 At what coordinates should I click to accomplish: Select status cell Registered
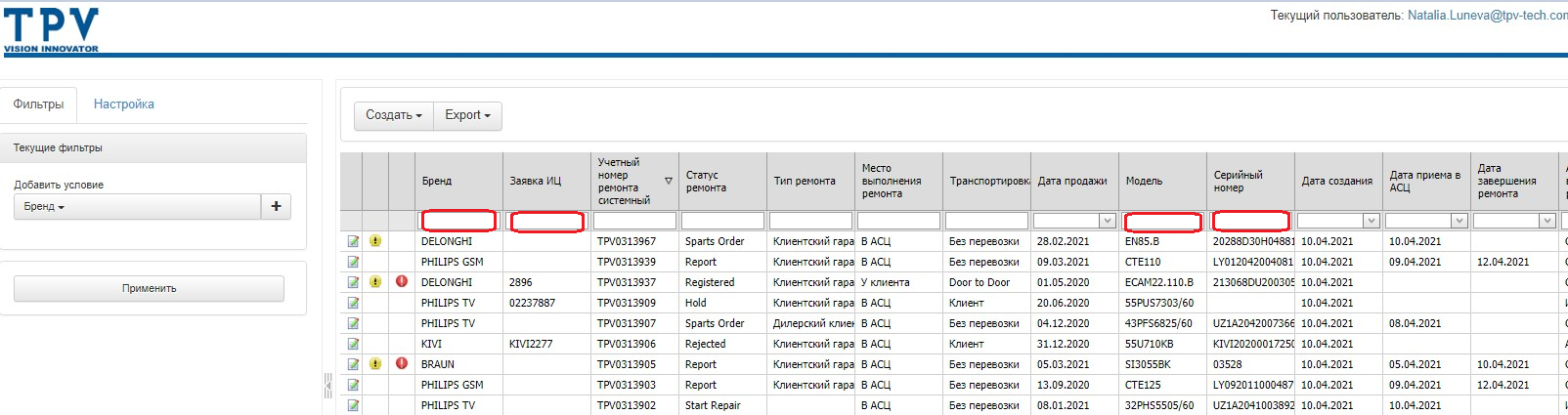pyautogui.click(x=722, y=282)
